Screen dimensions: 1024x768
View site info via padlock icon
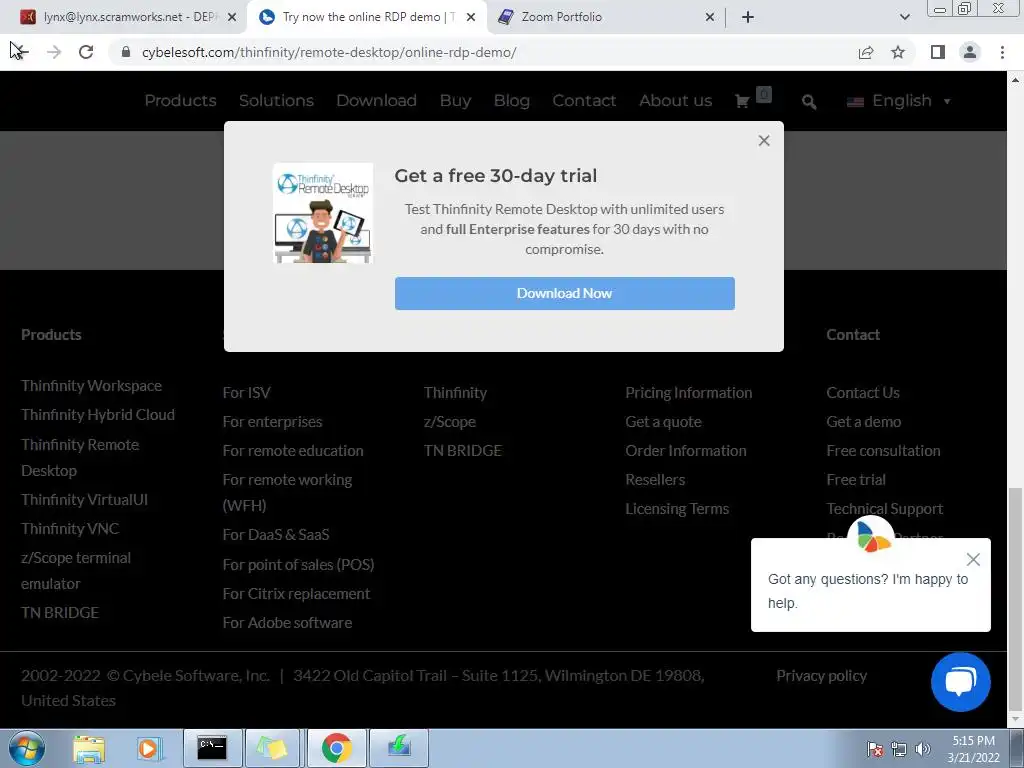126,52
